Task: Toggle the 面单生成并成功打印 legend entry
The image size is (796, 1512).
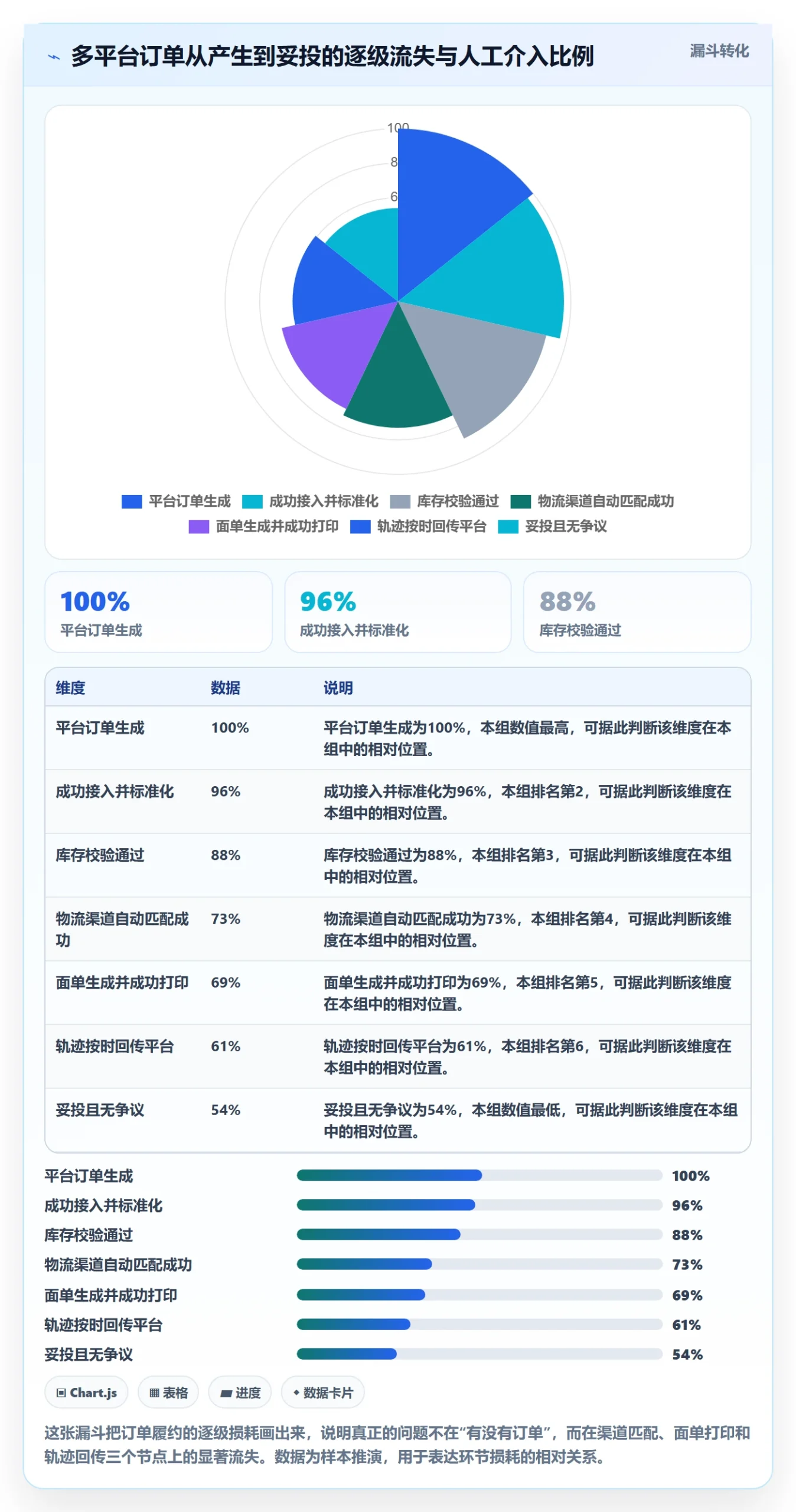Action: (263, 526)
